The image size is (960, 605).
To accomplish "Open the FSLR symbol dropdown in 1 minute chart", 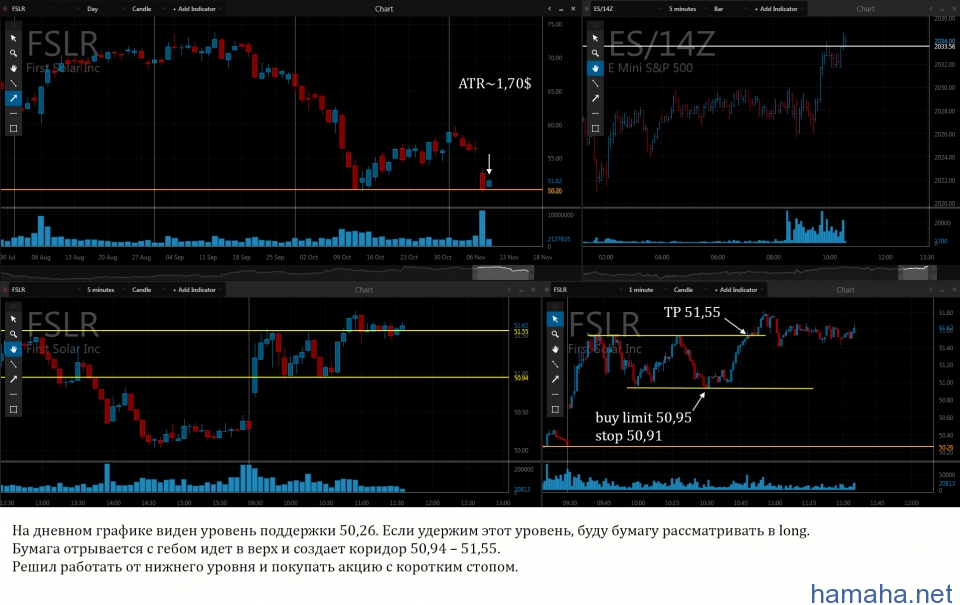I will (587, 290).
